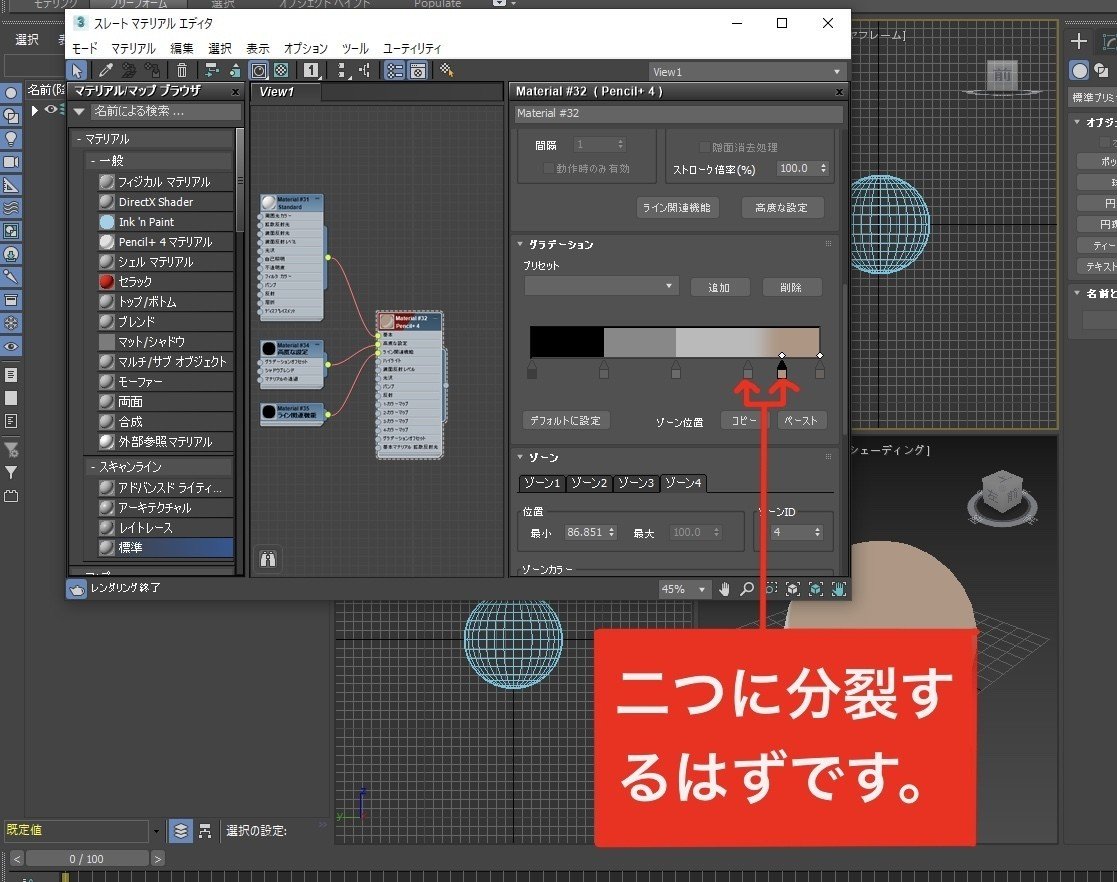Collapse the グラデーション rollout
Viewport: 1117px width, 882px height.
tap(520, 244)
